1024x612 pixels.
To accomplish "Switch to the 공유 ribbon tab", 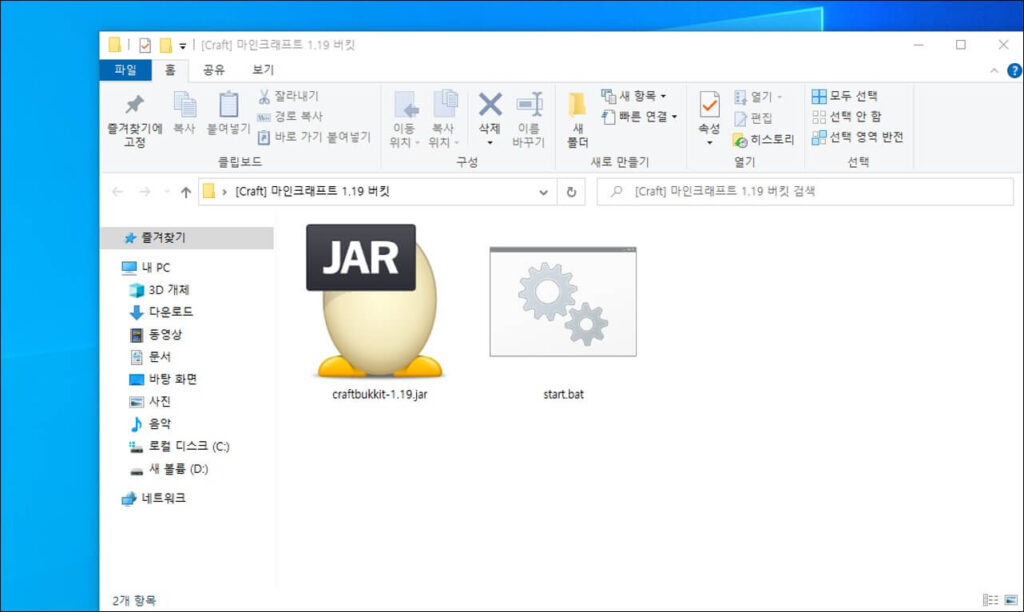I will coord(214,70).
